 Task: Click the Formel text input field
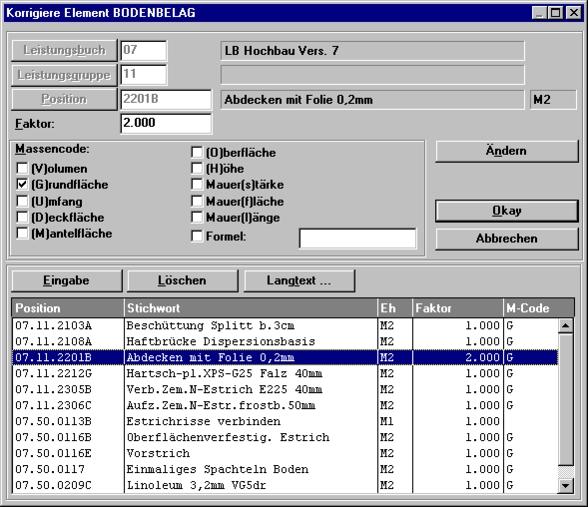click(x=357, y=238)
